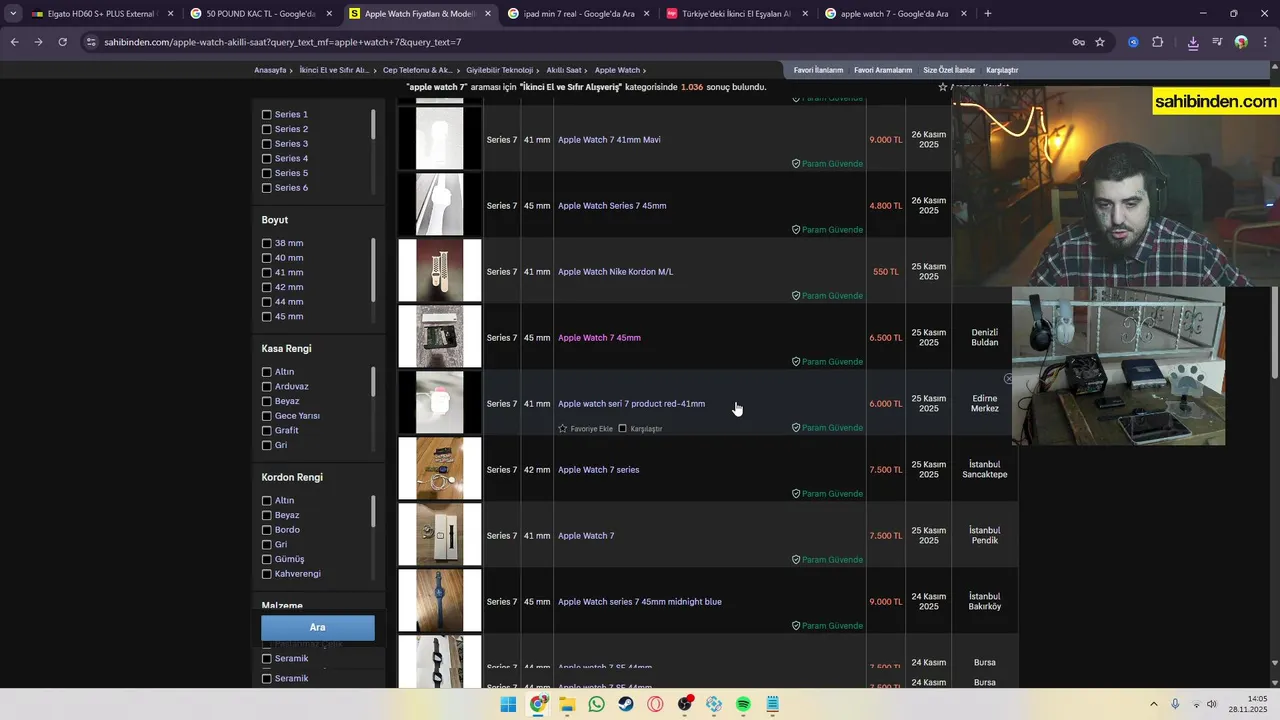Switch to the apple watch 7 Google tab

(895, 14)
